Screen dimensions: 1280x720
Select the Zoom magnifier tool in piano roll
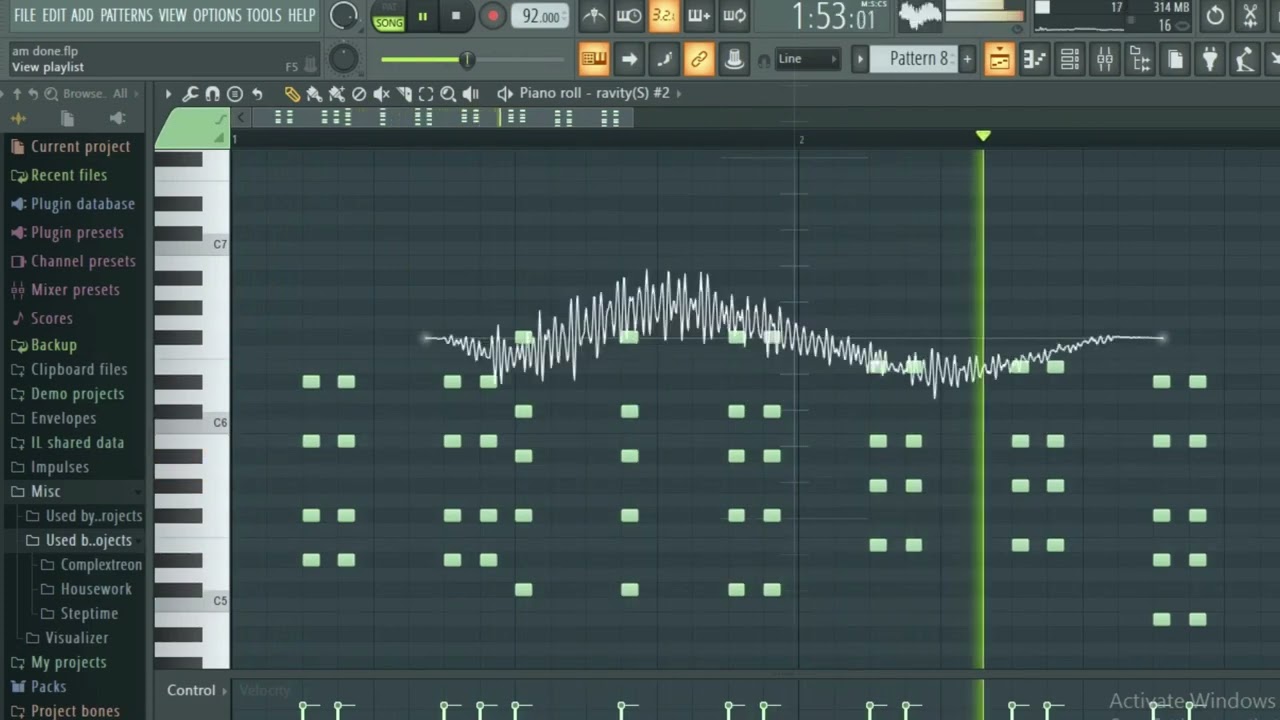coord(448,94)
